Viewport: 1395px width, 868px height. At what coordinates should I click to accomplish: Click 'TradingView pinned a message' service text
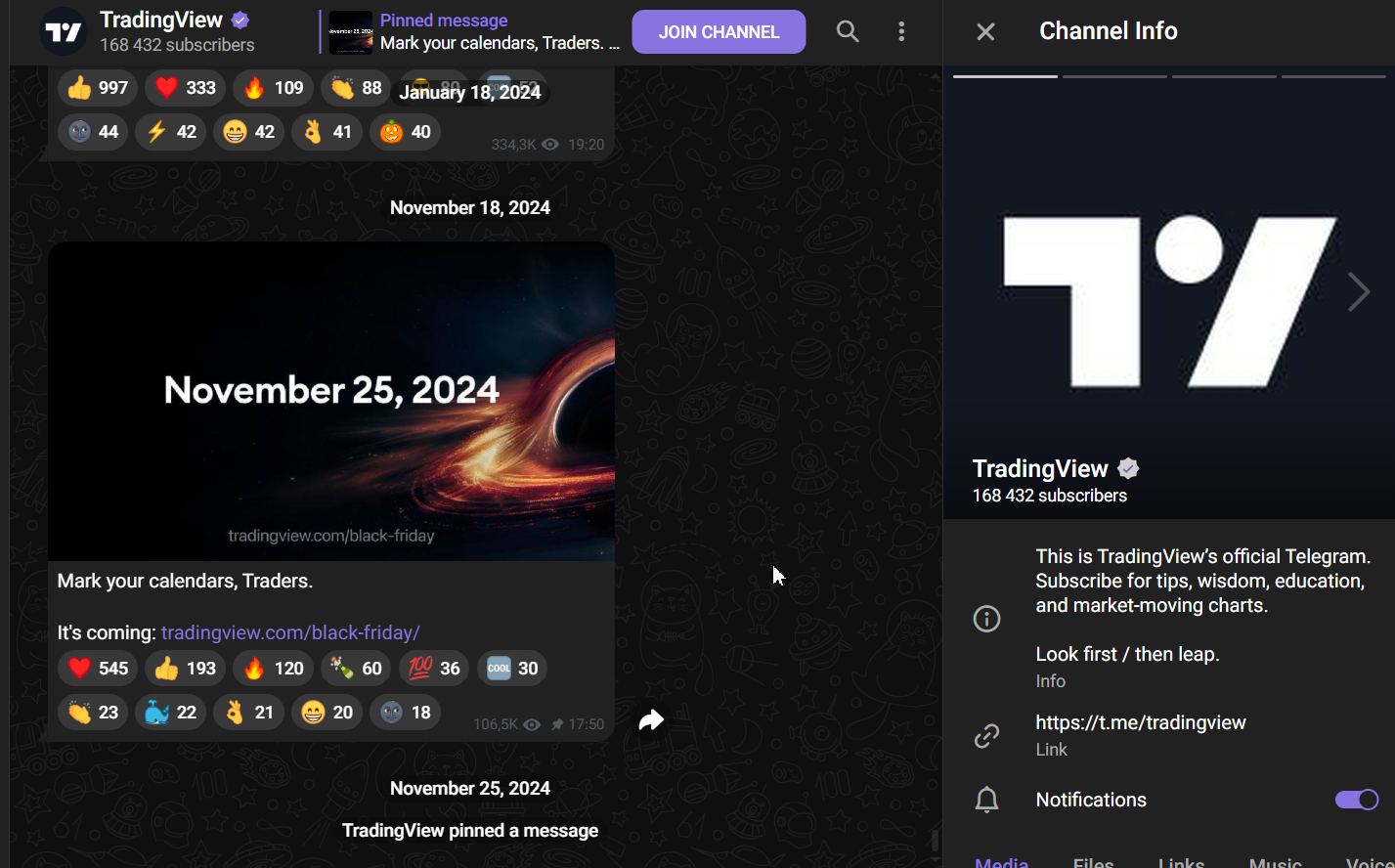click(x=470, y=831)
